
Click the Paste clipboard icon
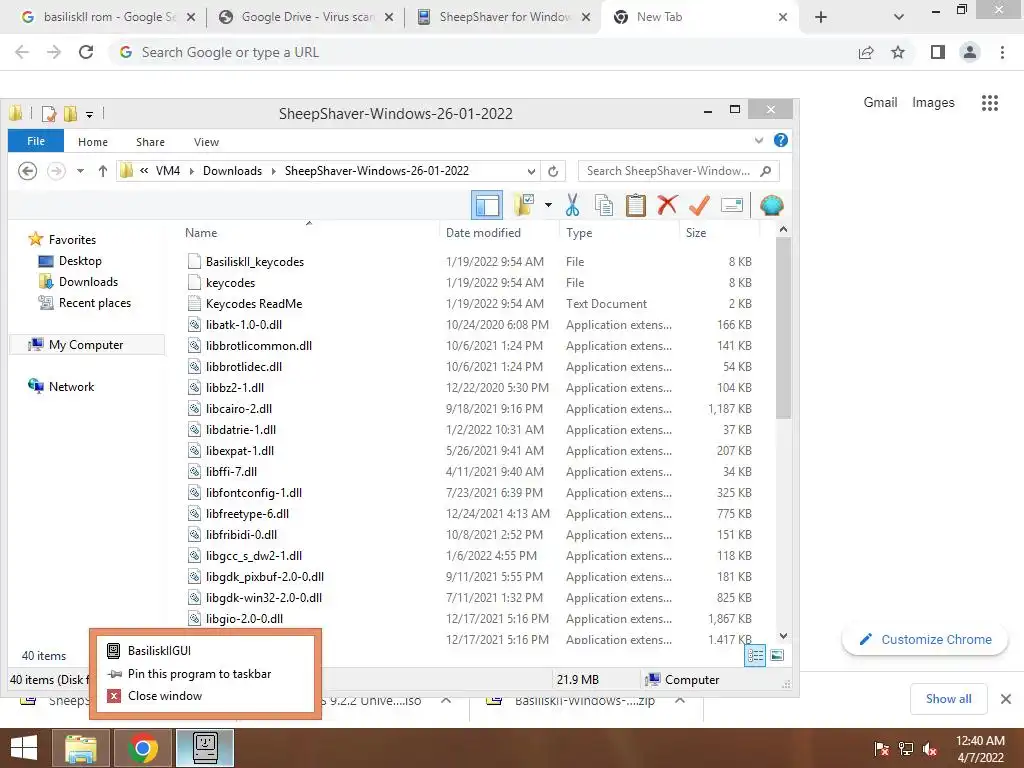635,206
